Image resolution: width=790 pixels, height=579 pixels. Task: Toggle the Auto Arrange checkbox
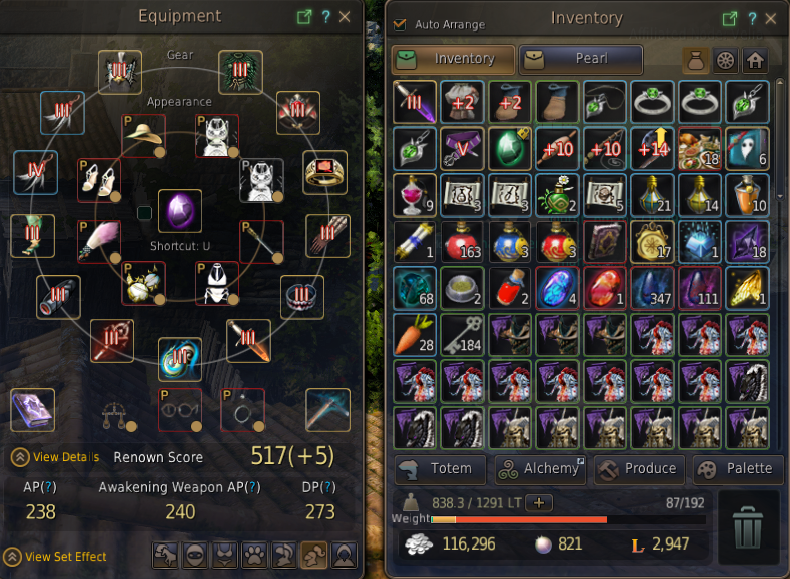coord(400,24)
